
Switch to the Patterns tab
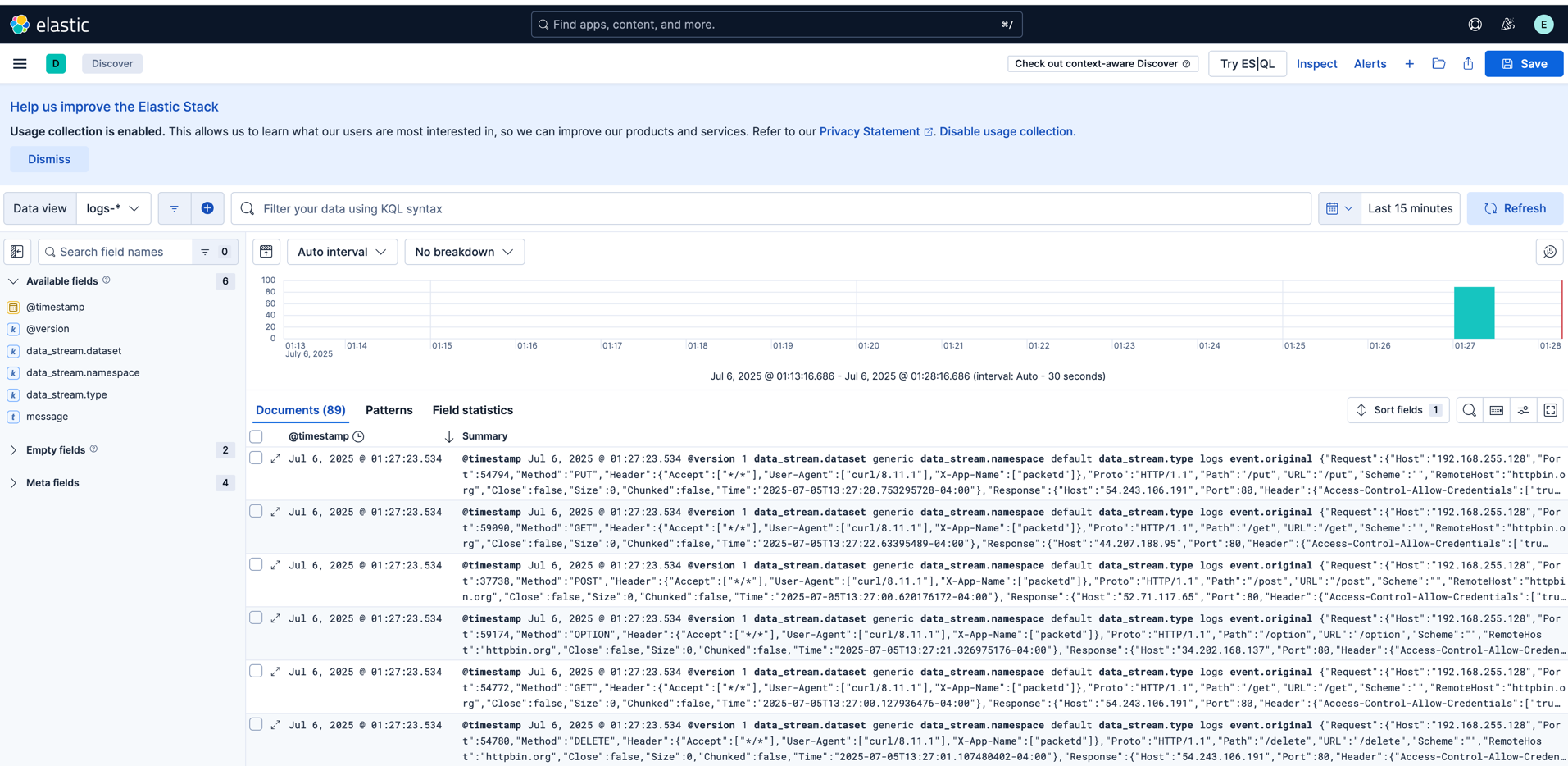point(389,410)
